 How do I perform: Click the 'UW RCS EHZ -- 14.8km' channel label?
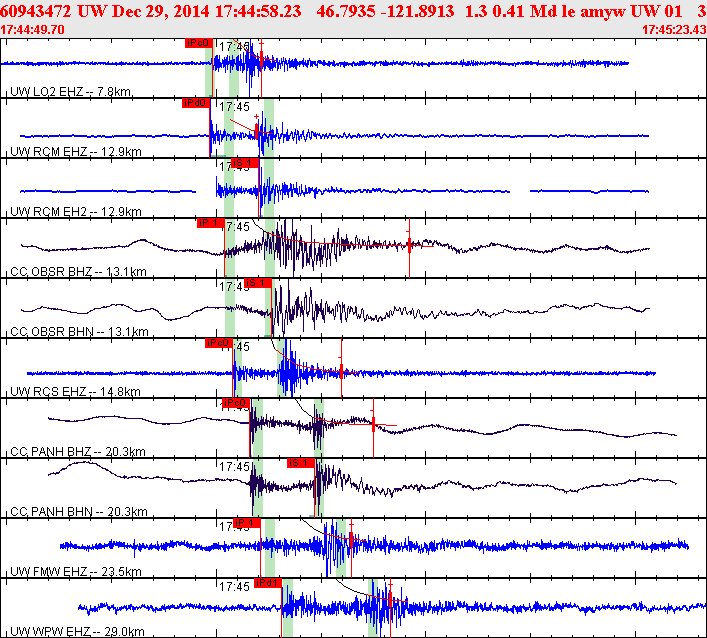point(75,392)
